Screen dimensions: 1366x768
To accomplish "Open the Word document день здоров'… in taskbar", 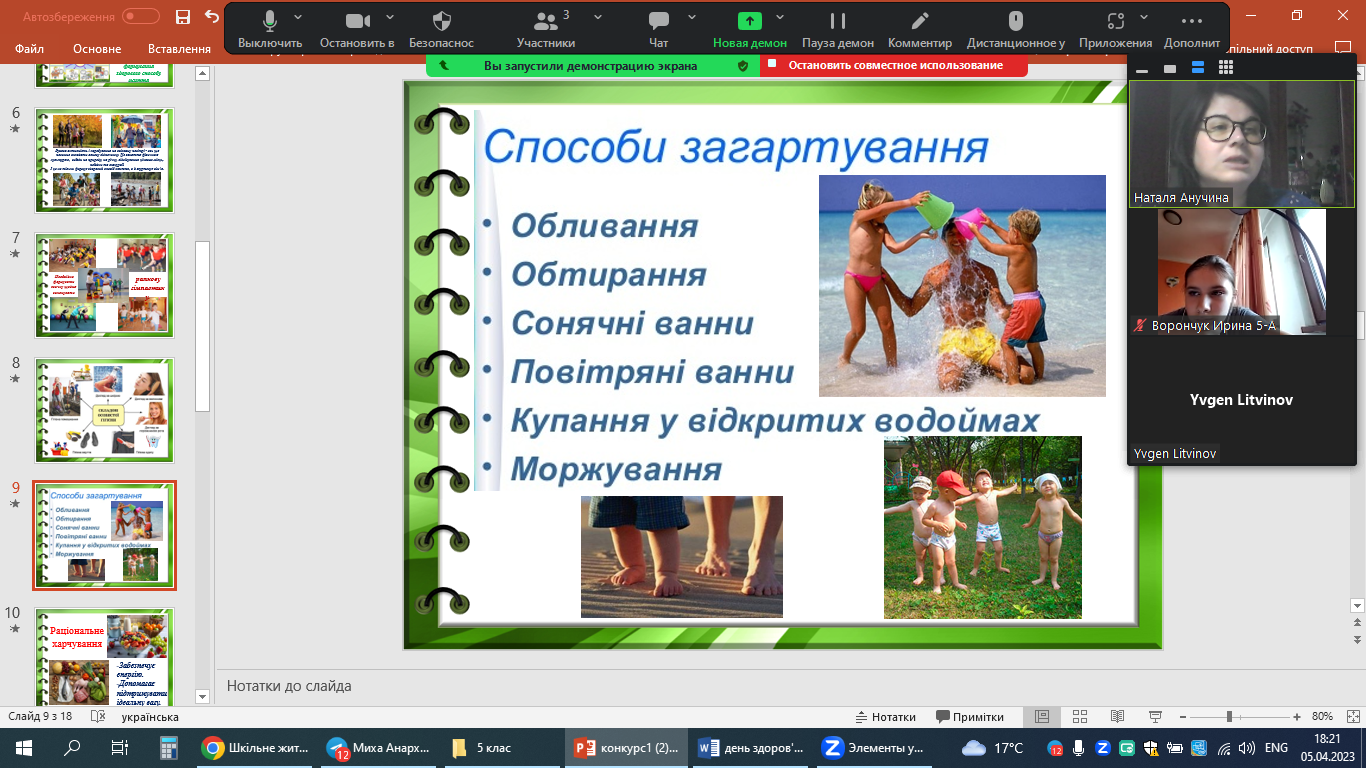I will pos(752,747).
